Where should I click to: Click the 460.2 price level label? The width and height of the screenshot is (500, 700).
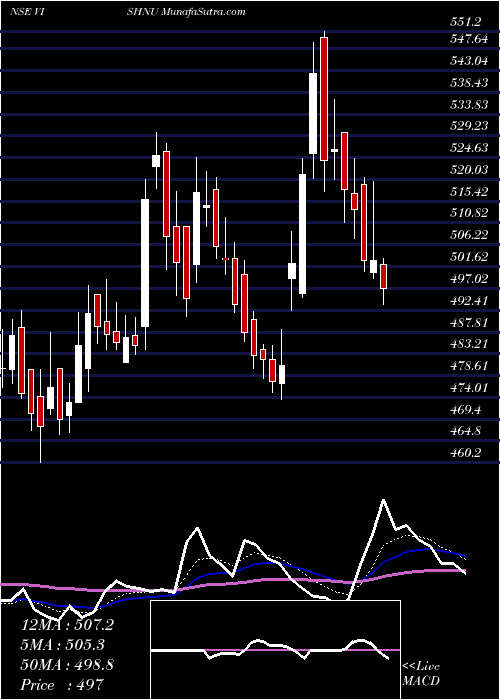(468, 453)
